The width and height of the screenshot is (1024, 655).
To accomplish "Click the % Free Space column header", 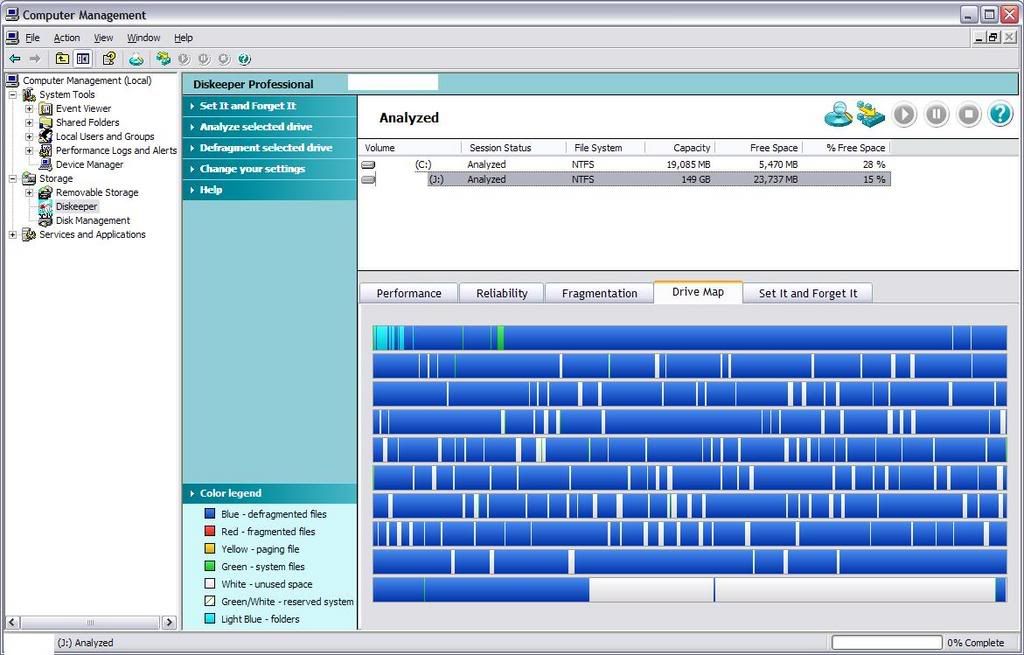I will click(x=846, y=148).
